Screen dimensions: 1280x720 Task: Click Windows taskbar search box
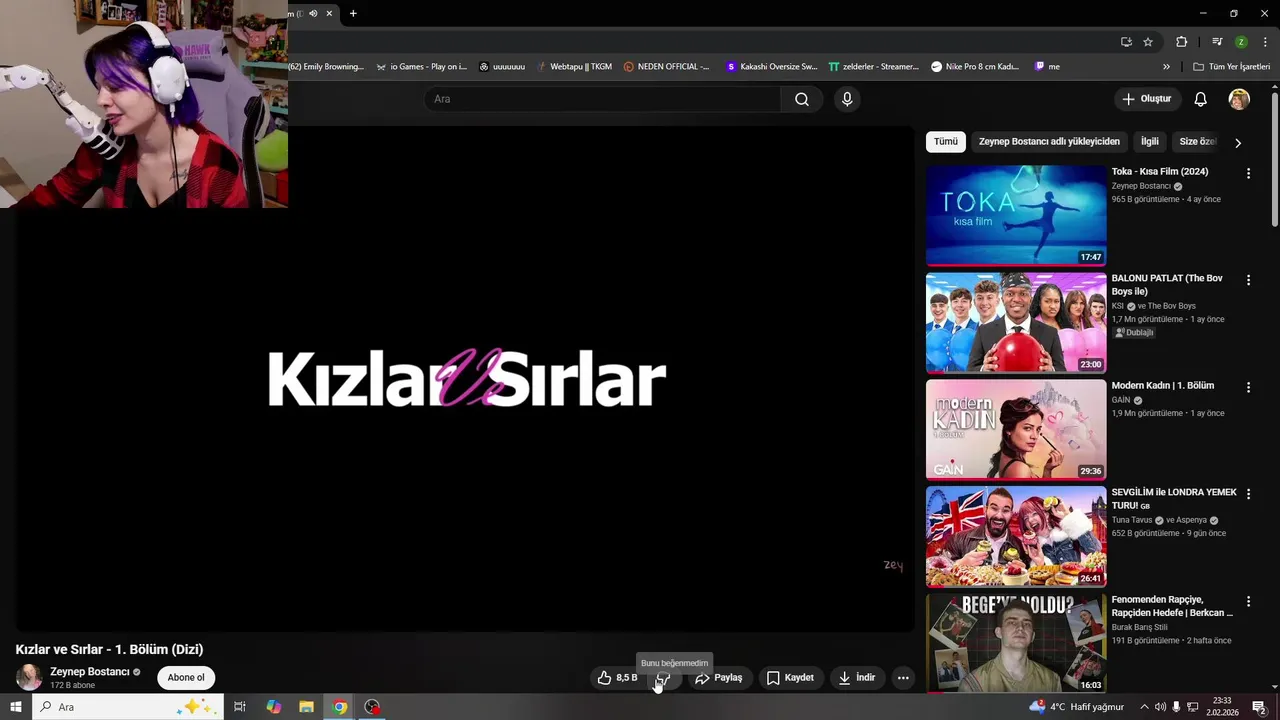[127, 707]
